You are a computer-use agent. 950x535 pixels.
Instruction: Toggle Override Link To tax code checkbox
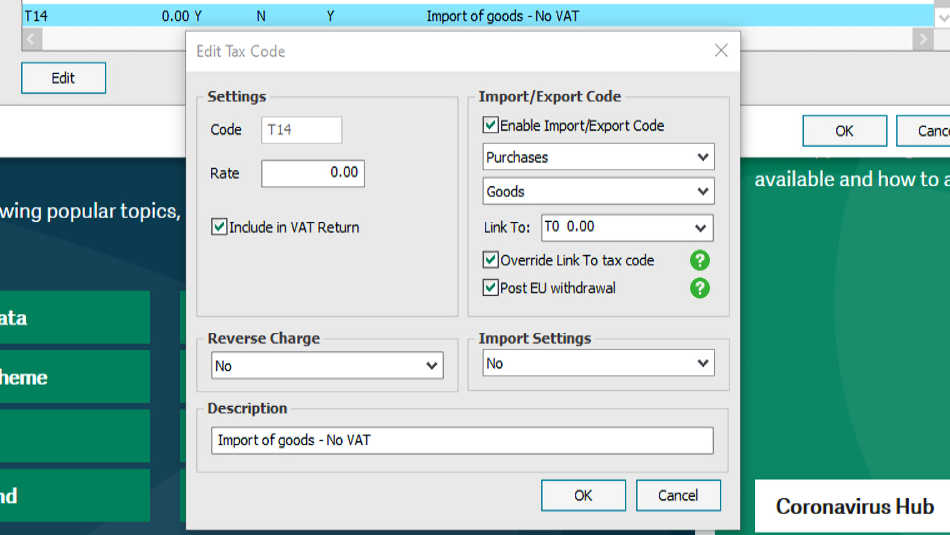tap(490, 260)
